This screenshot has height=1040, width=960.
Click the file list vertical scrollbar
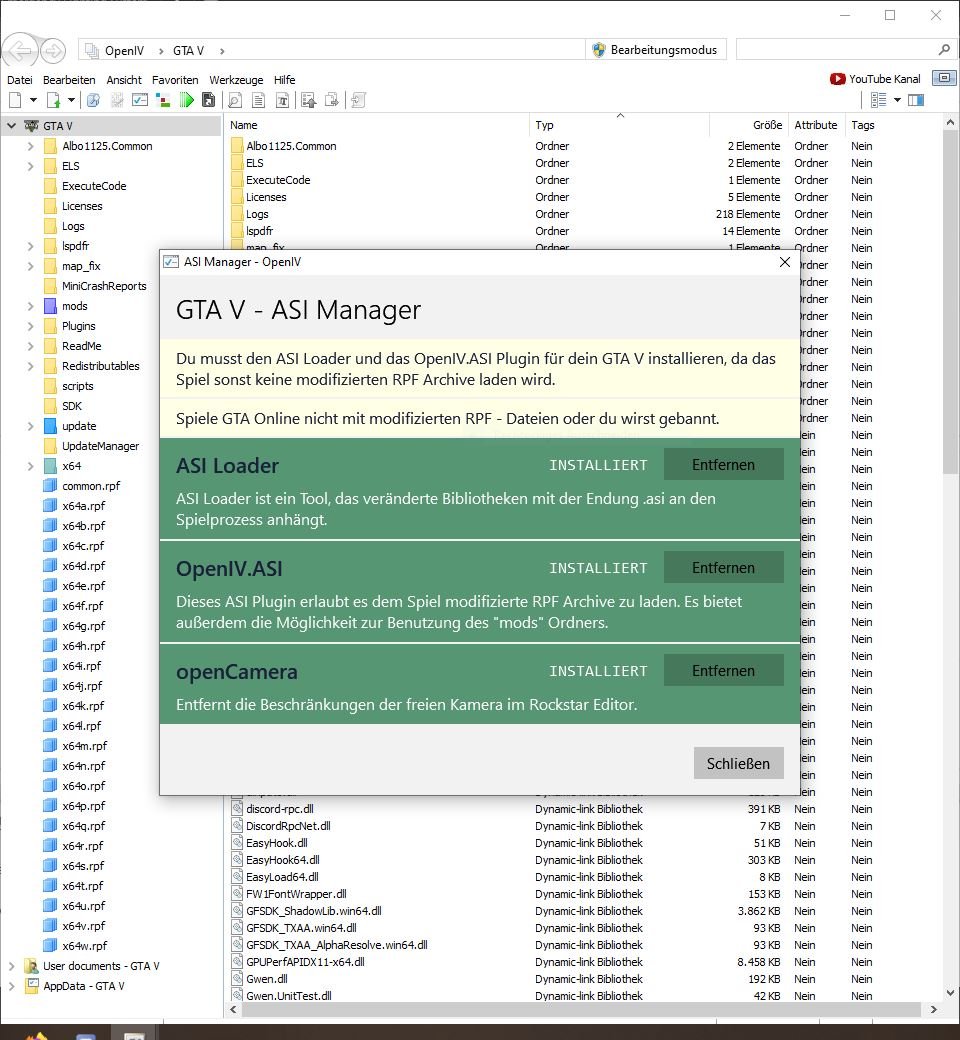pos(950,300)
